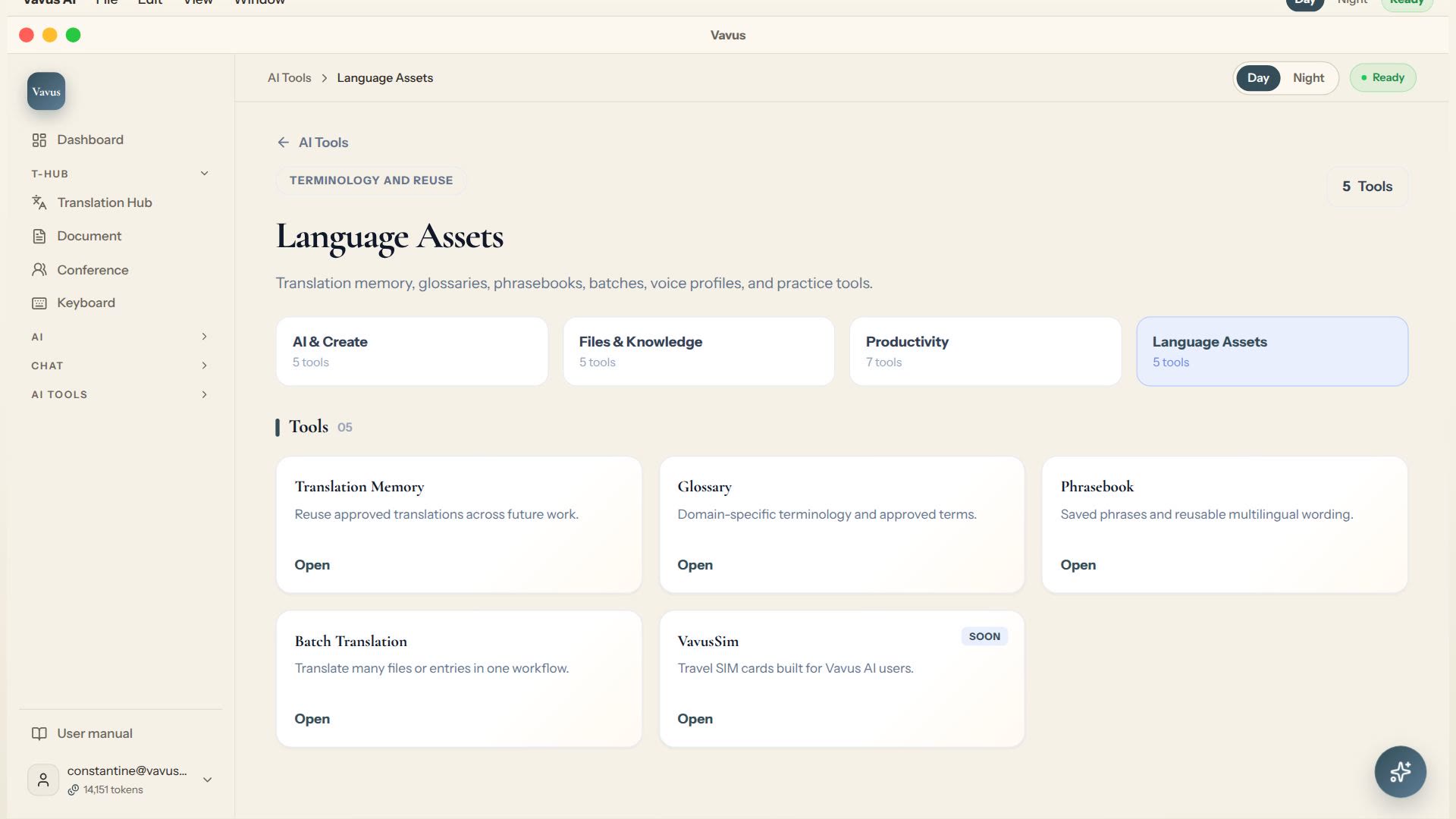
Task: Open the Translation Memory tool
Action: point(312,565)
